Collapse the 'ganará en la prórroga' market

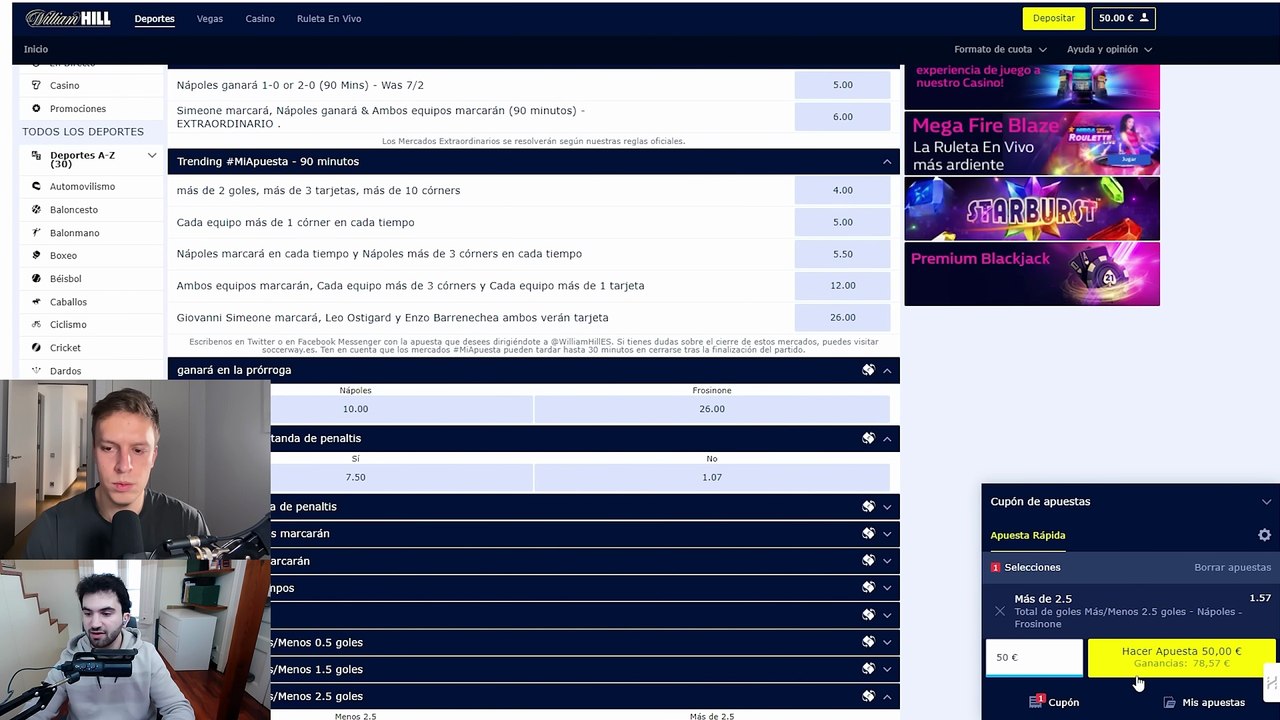(887, 370)
